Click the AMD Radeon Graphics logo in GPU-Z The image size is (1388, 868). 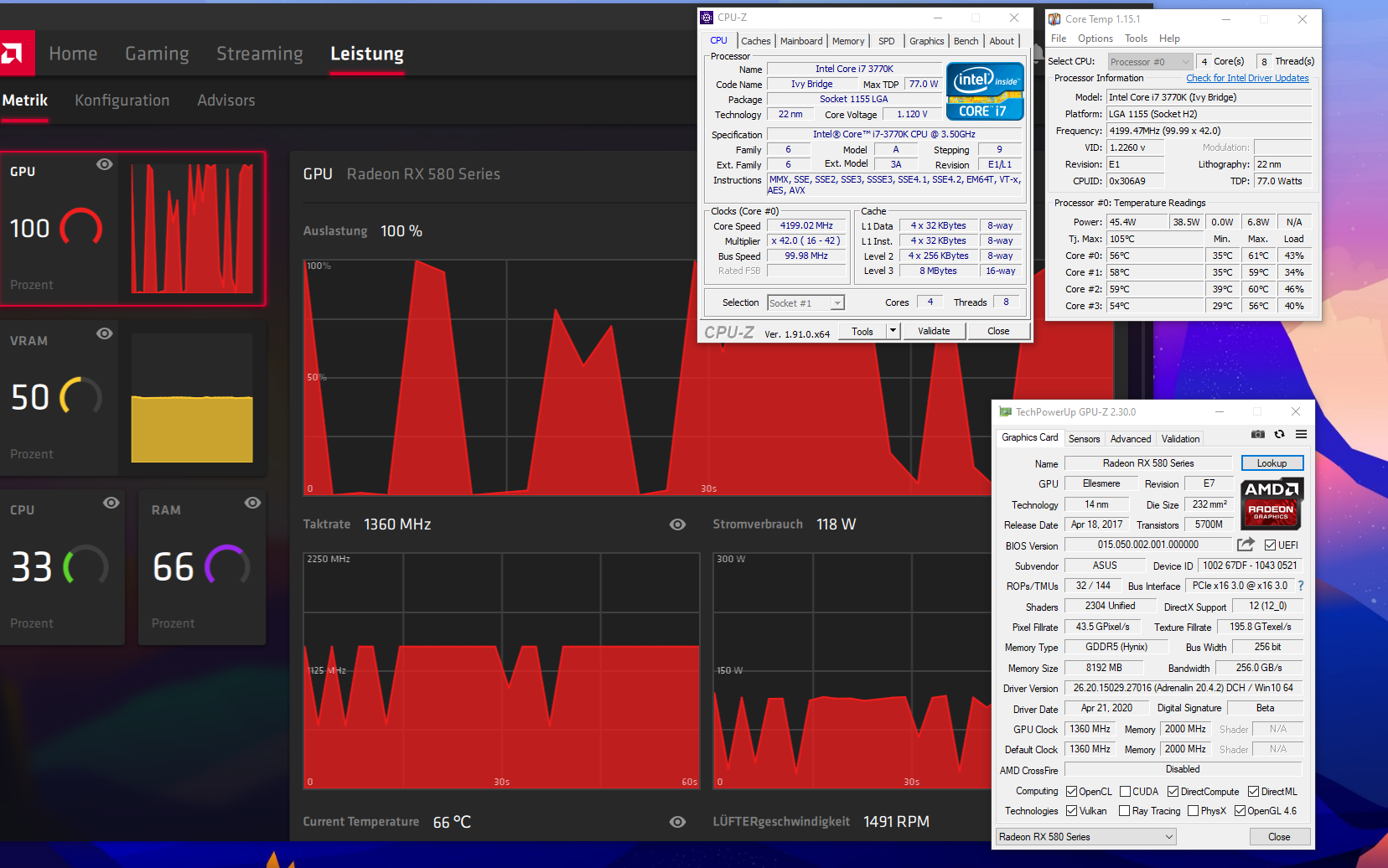(x=1271, y=504)
